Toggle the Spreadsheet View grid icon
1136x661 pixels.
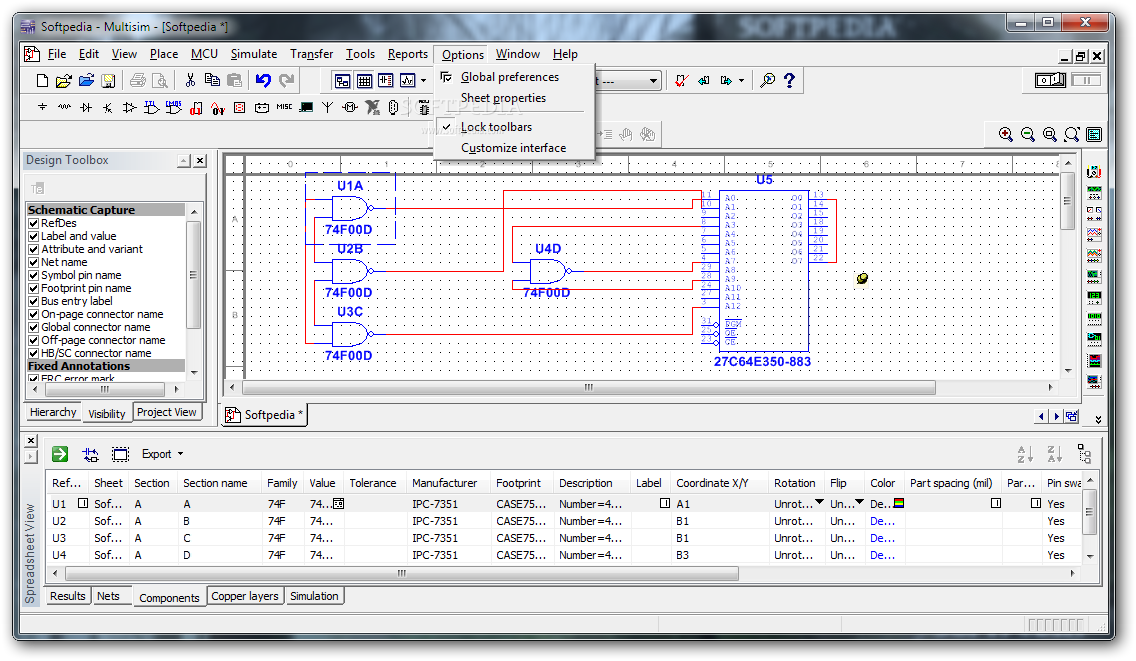coord(364,80)
